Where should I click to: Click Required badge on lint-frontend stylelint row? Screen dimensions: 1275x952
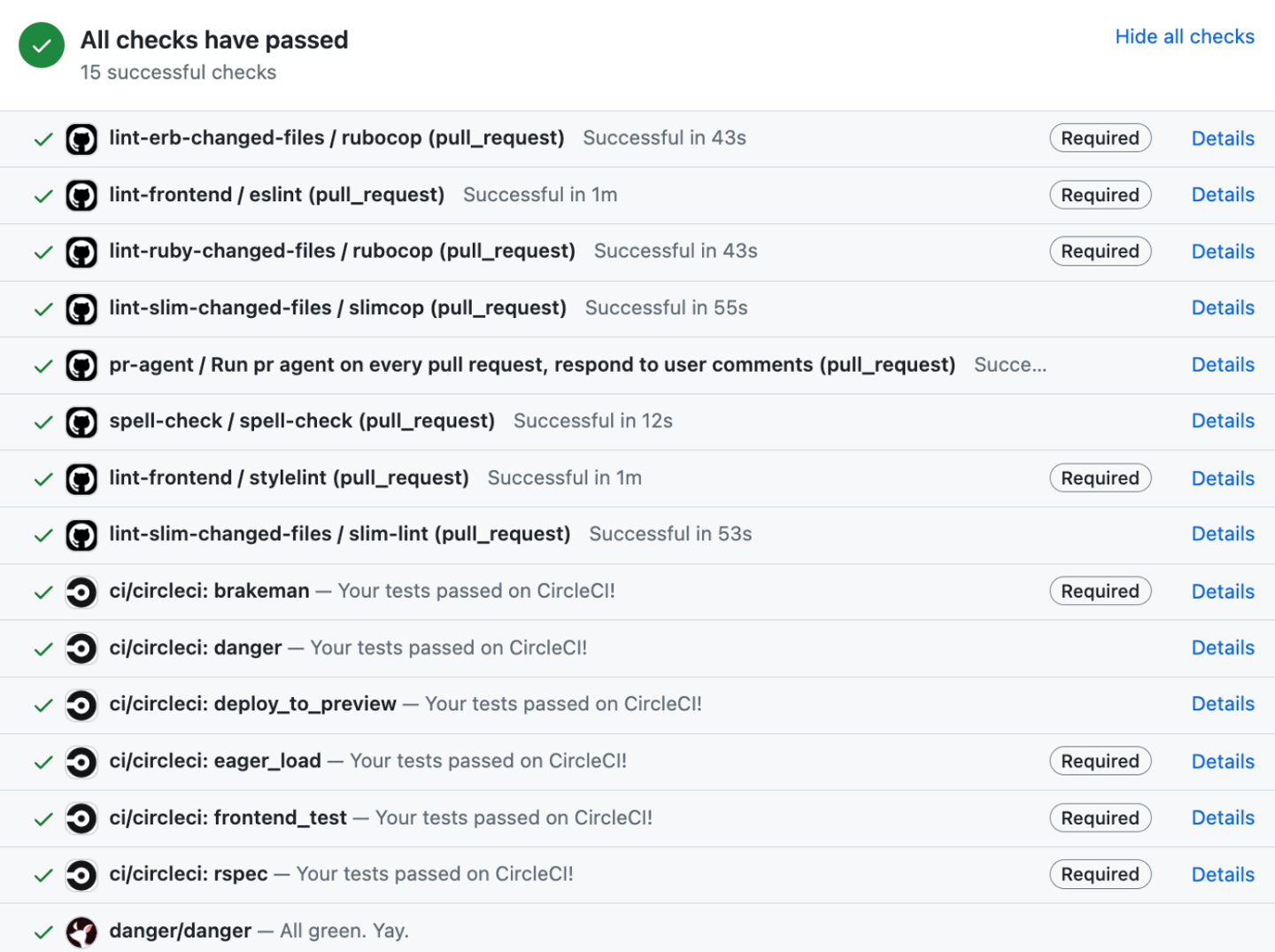(1100, 478)
